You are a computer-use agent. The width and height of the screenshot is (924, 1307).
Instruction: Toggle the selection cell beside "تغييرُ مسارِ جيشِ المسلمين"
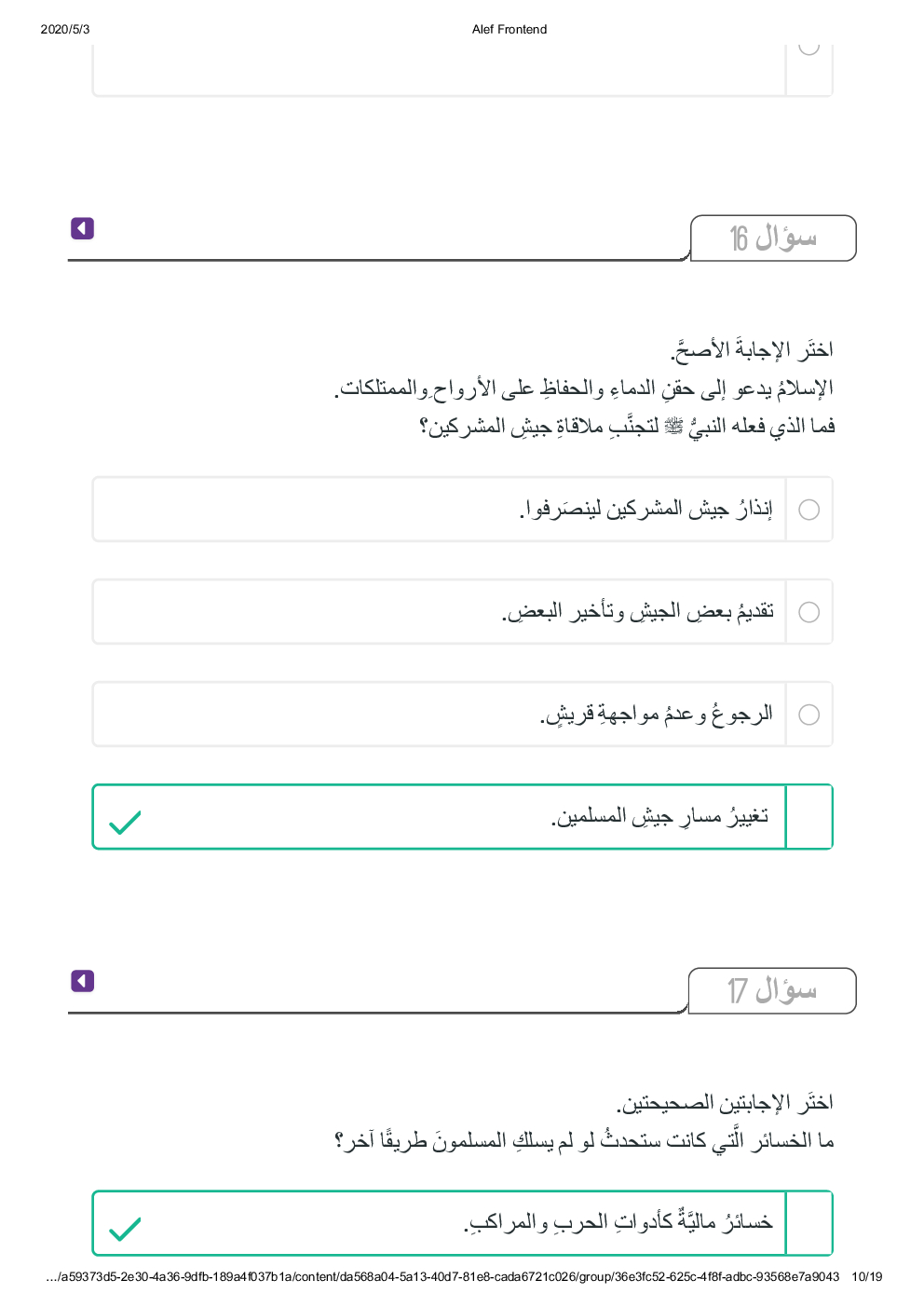[x=809, y=817]
